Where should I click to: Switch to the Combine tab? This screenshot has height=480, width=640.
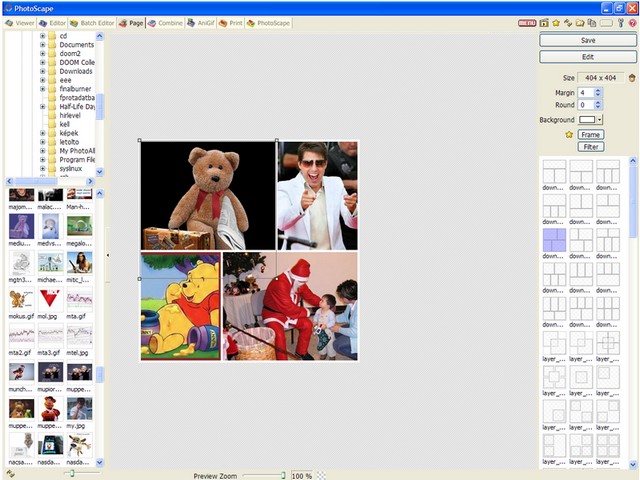165,23
